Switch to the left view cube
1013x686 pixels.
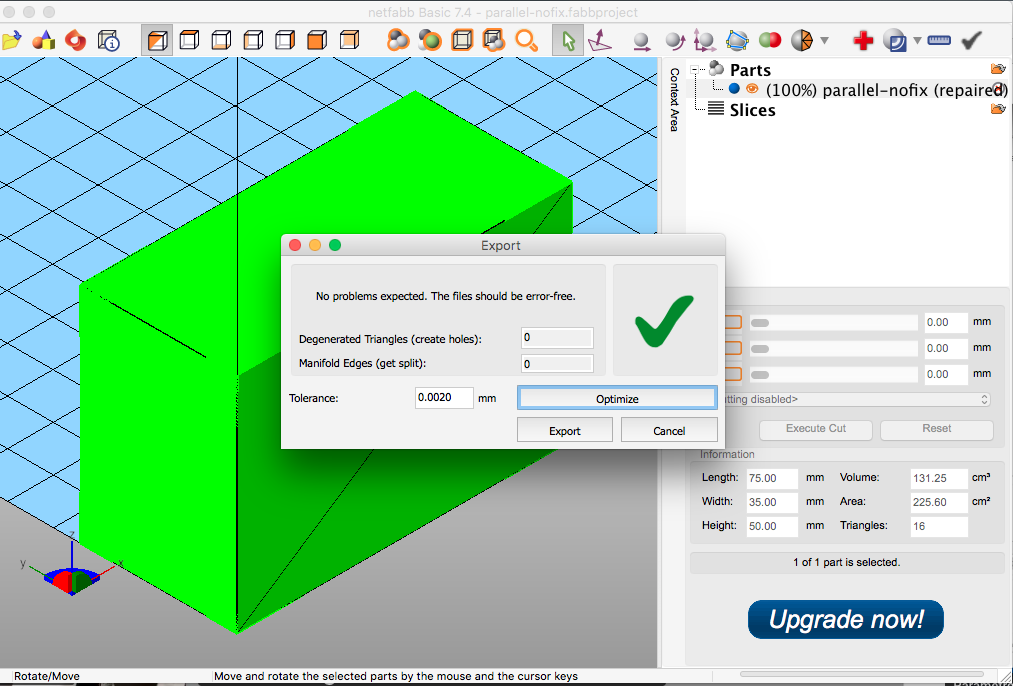coord(253,41)
